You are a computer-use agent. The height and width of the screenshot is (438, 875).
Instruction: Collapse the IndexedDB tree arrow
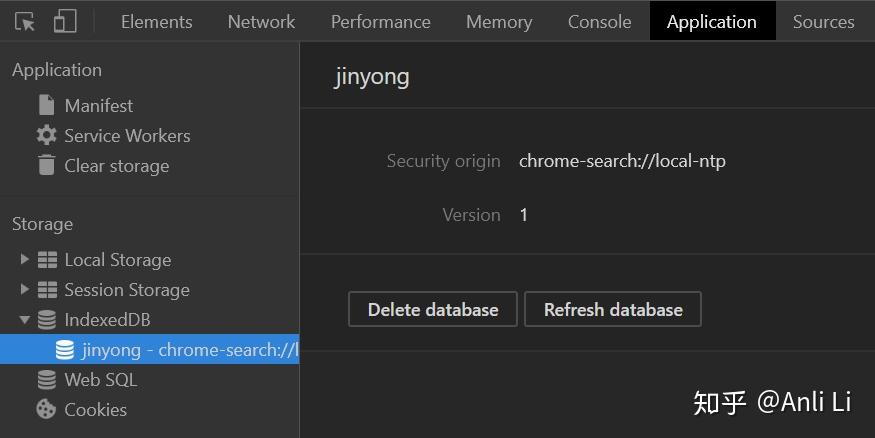click(x=25, y=320)
